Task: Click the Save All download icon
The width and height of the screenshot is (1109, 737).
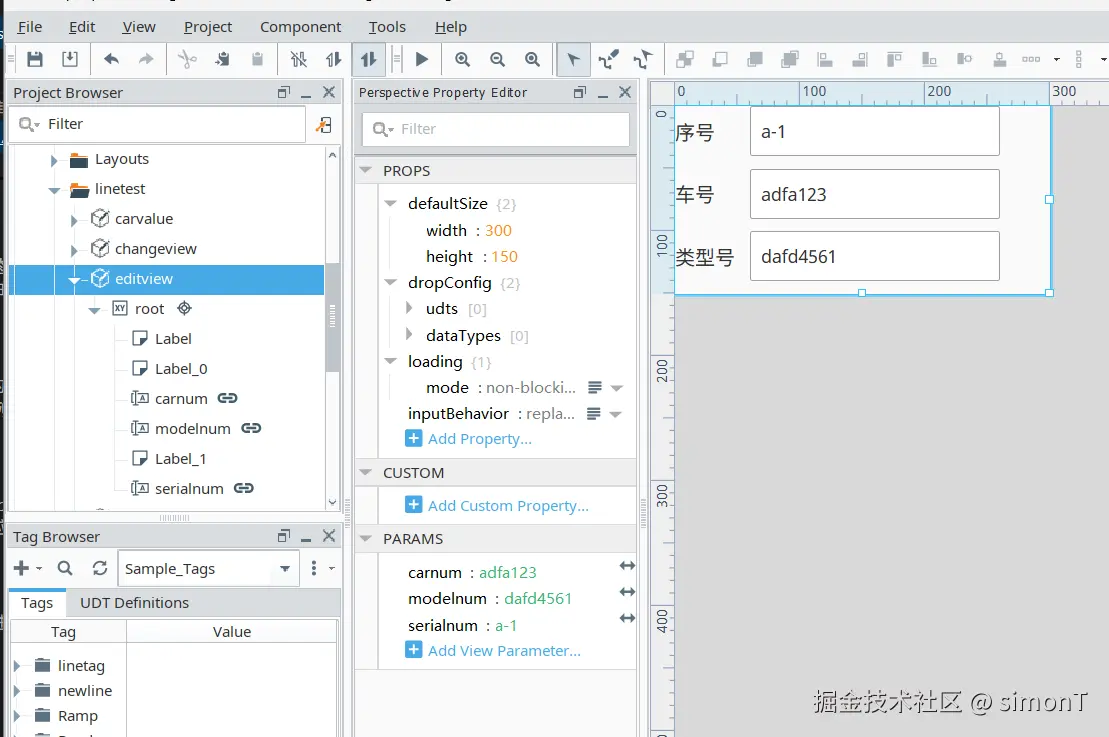Action: [69, 59]
